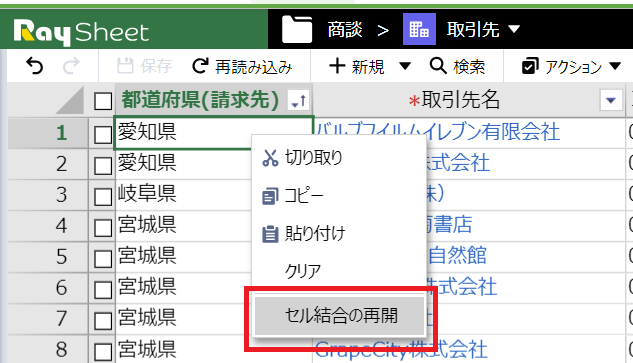633x363 pixels.
Task: Choose 切り取り from context menu
Action: click(339, 157)
